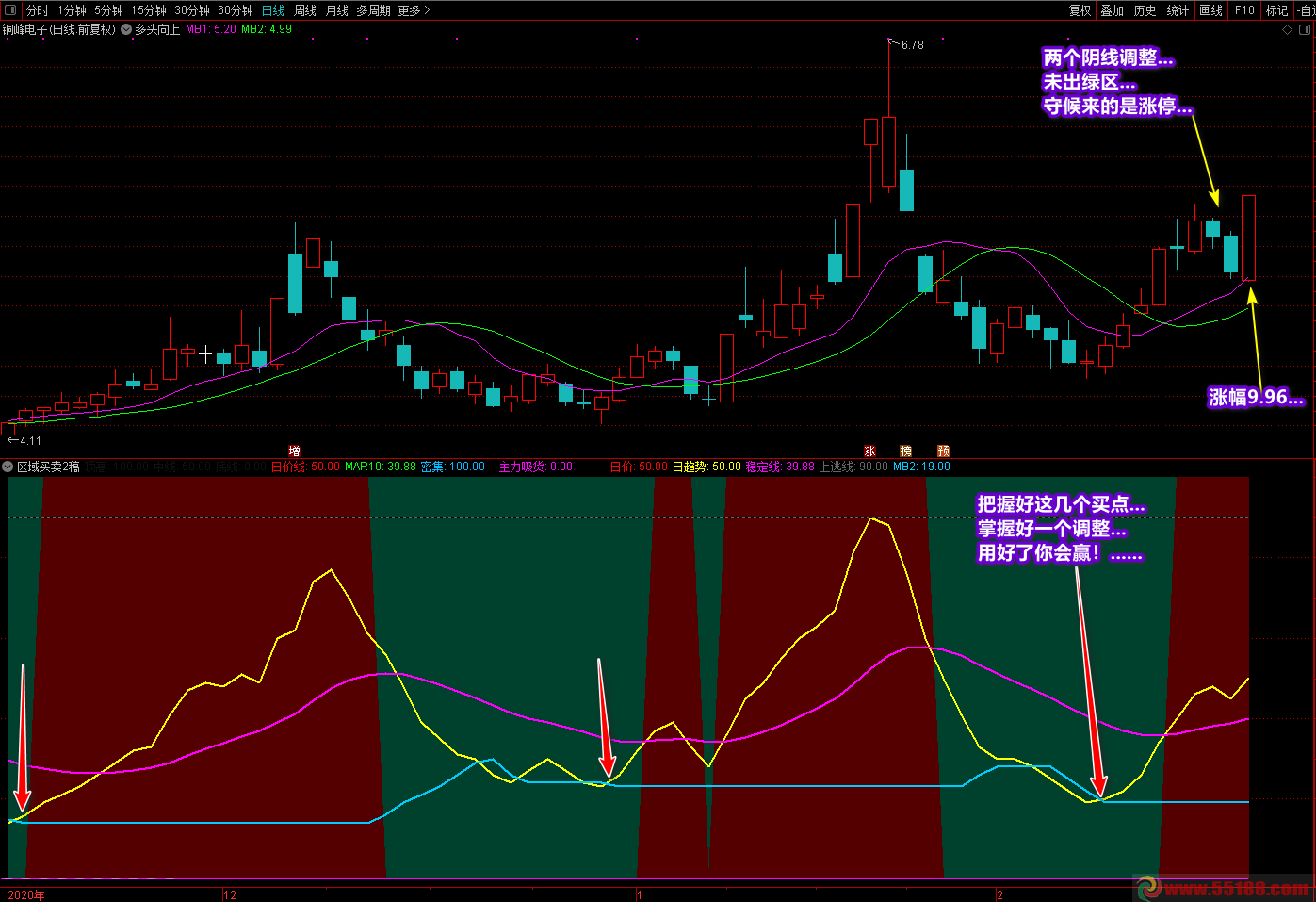Click the 标记 mark button
Screen dimensions: 1316x902
(x=1276, y=10)
